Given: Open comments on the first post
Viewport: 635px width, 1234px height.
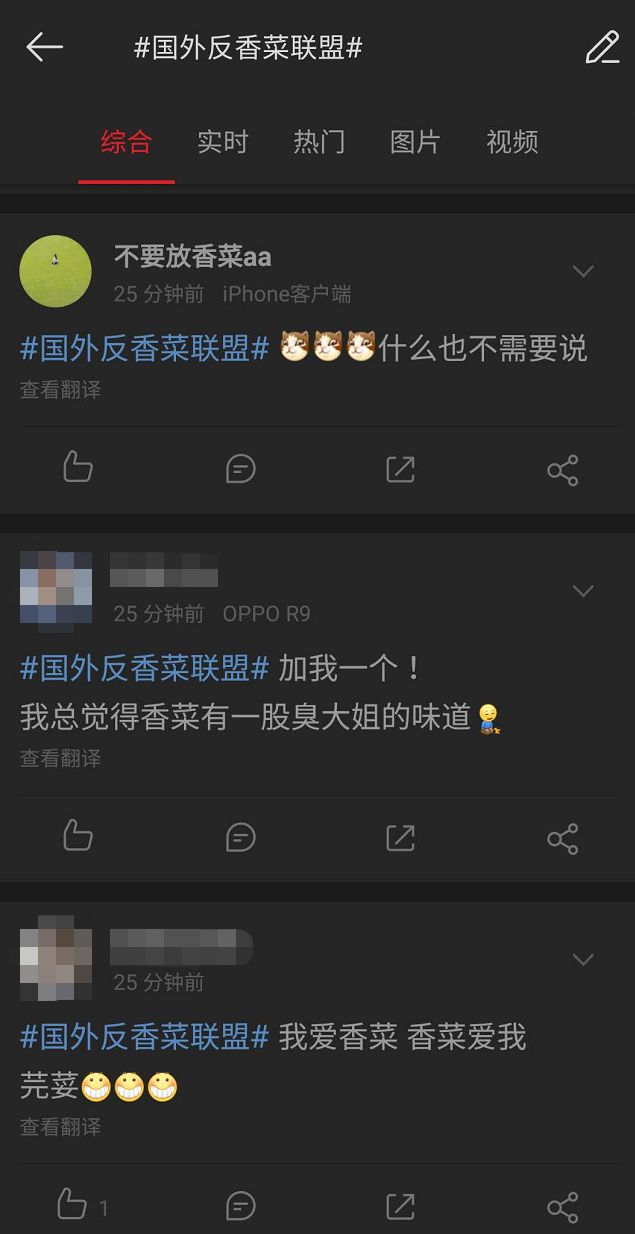Looking at the screenshot, I should click(x=240, y=468).
